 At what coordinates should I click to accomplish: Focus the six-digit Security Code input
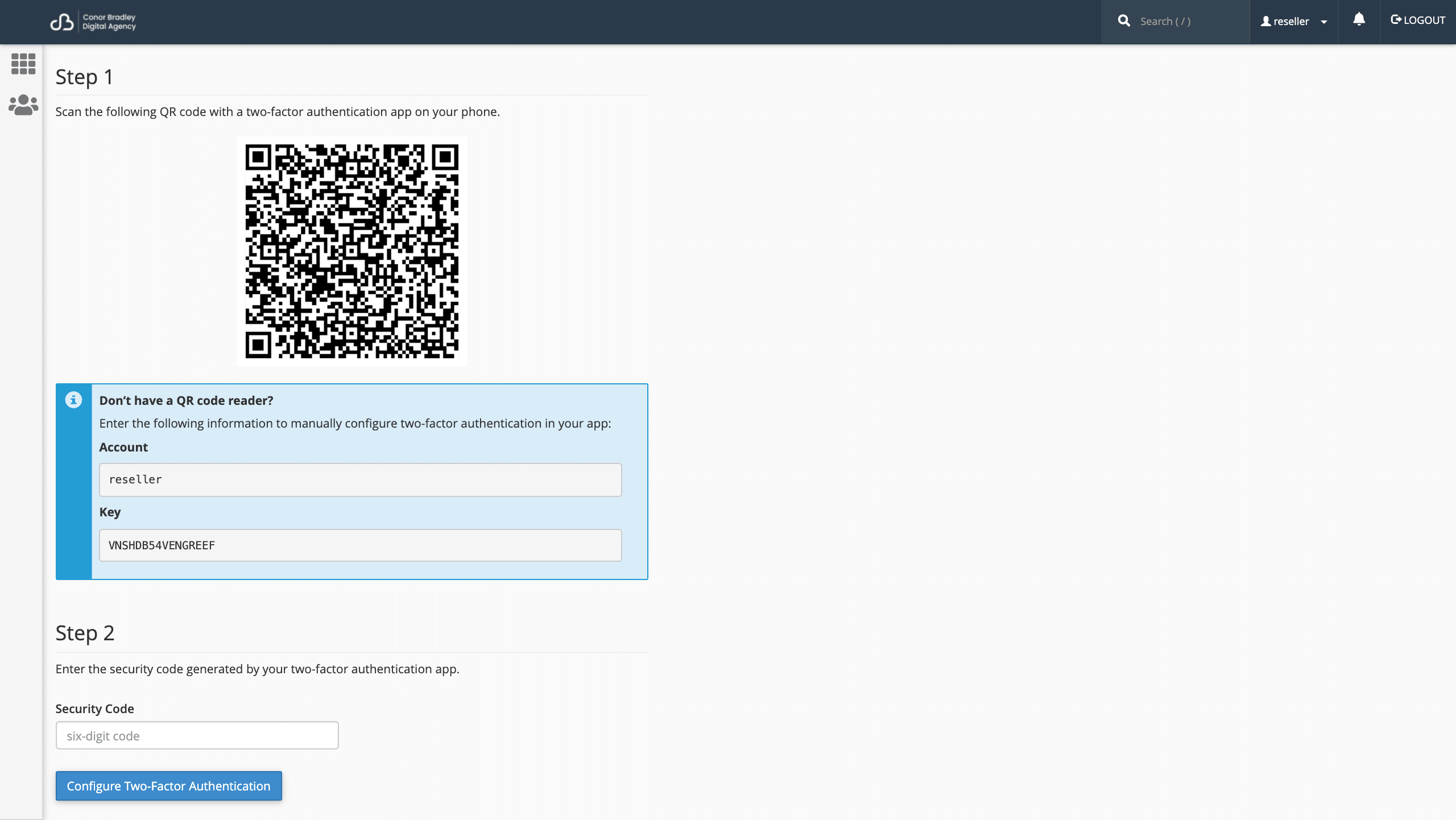(x=197, y=735)
